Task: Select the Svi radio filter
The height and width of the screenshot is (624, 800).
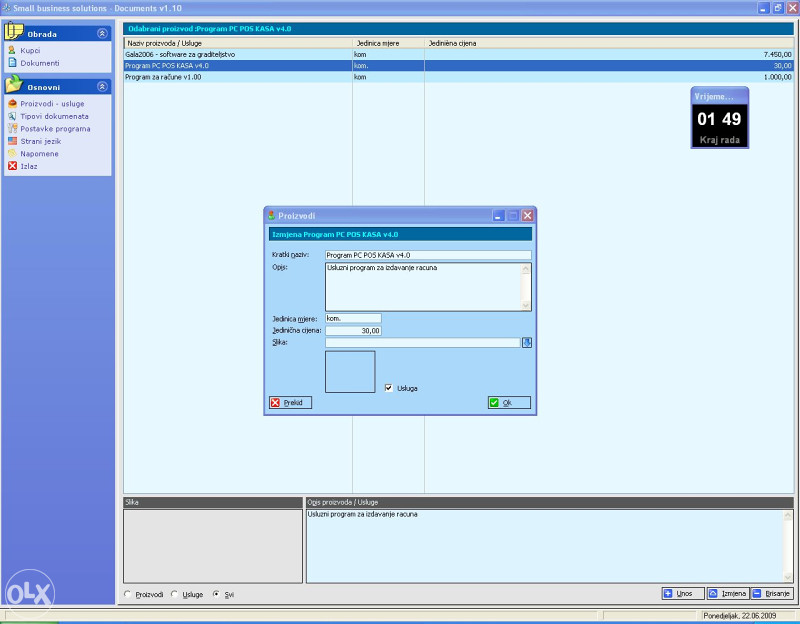Action: (216, 594)
